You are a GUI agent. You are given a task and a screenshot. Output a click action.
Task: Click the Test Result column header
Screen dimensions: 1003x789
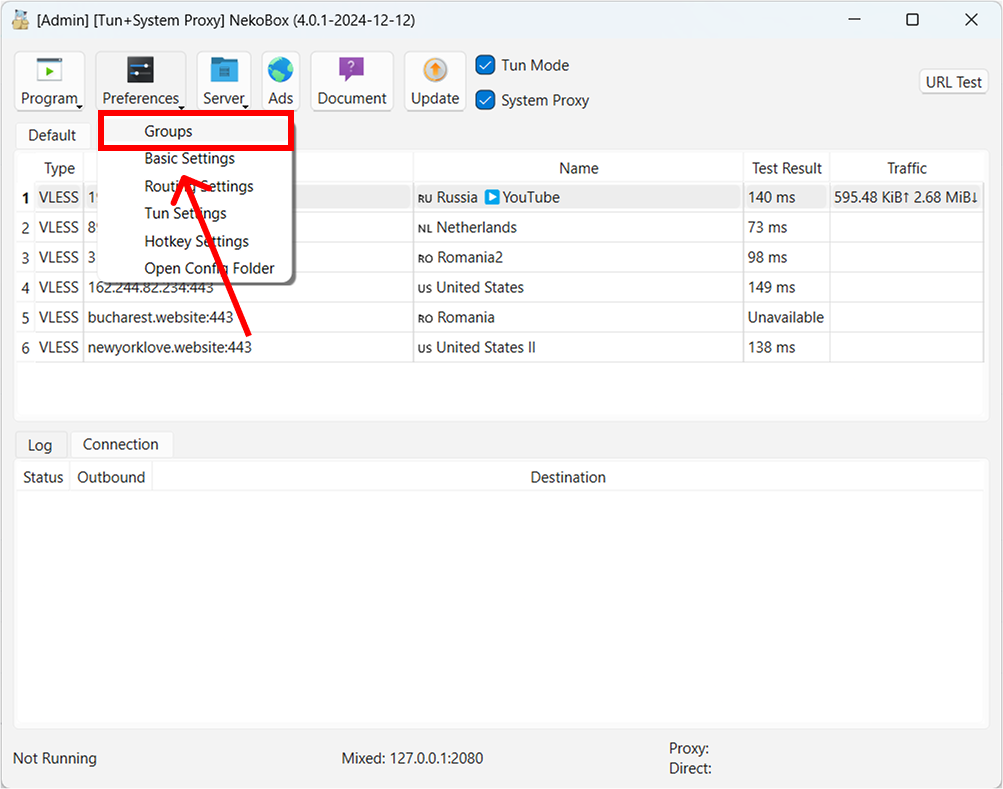786,167
